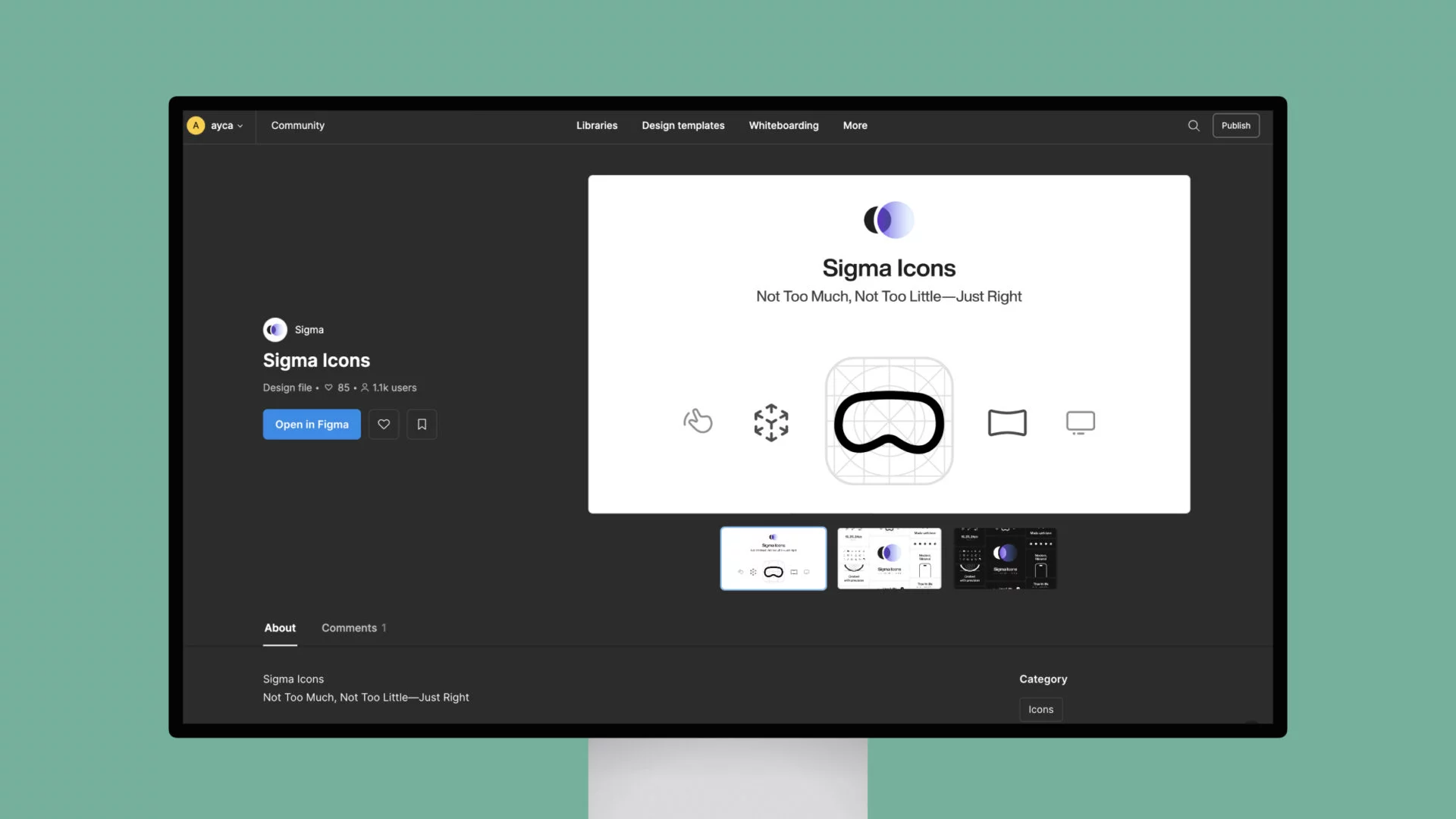Toggle the bookmark/save icon

click(x=422, y=424)
